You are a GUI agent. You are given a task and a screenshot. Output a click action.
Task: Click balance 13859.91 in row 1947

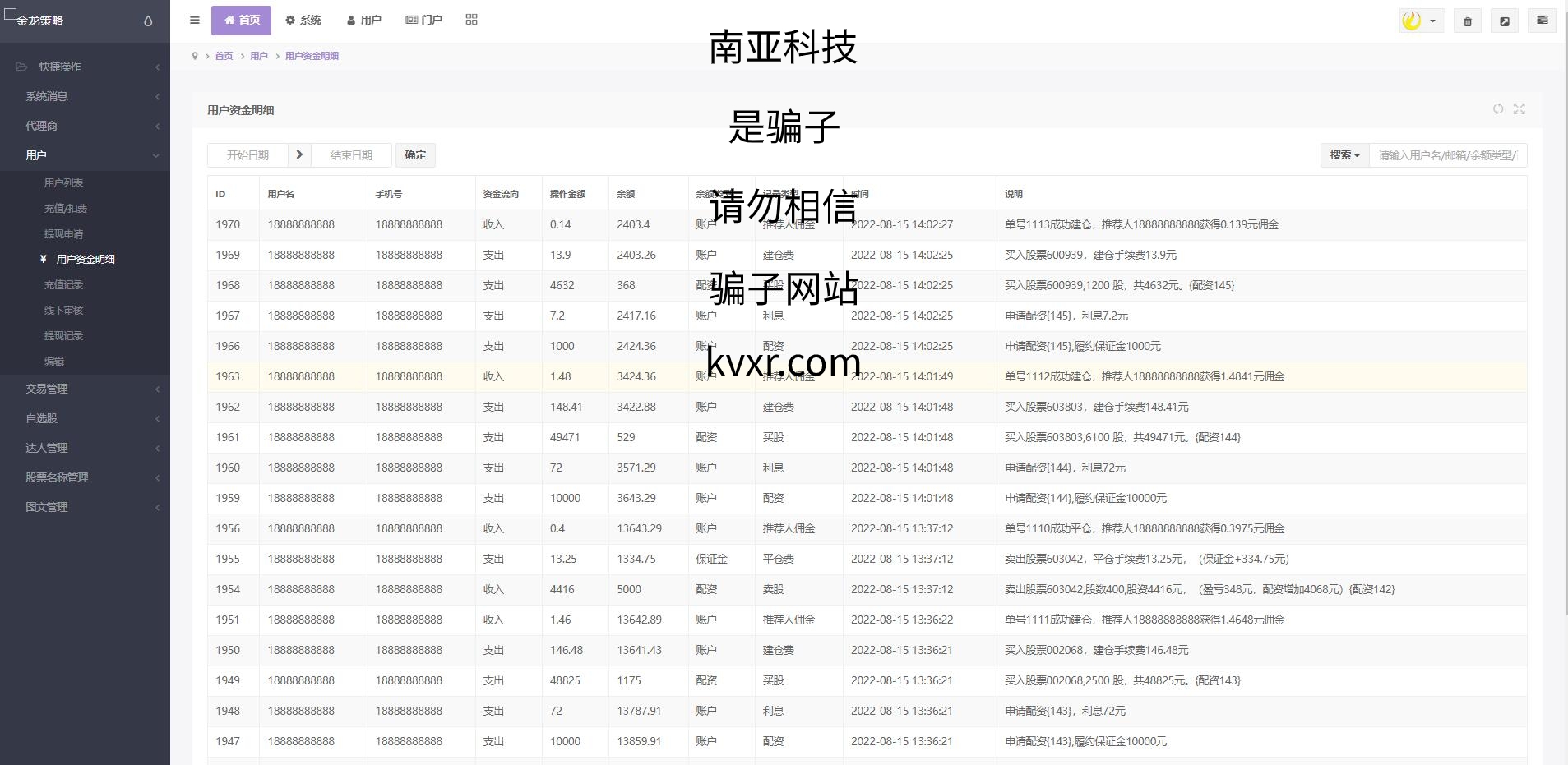point(639,741)
